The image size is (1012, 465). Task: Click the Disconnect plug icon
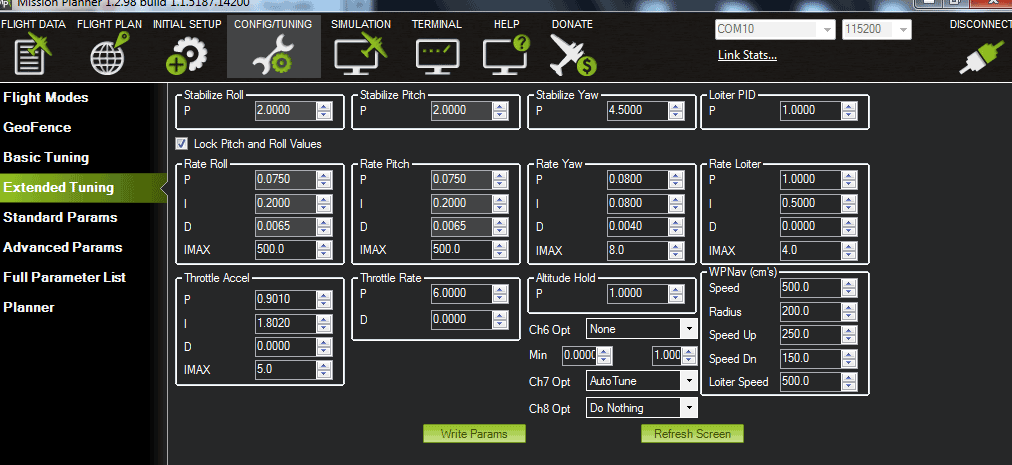click(981, 57)
